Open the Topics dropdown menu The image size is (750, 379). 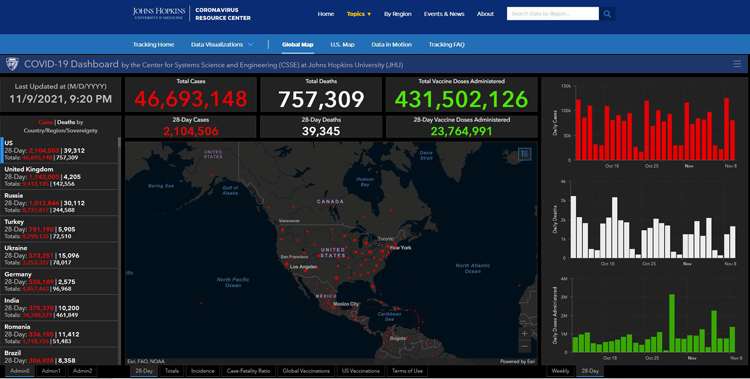359,14
